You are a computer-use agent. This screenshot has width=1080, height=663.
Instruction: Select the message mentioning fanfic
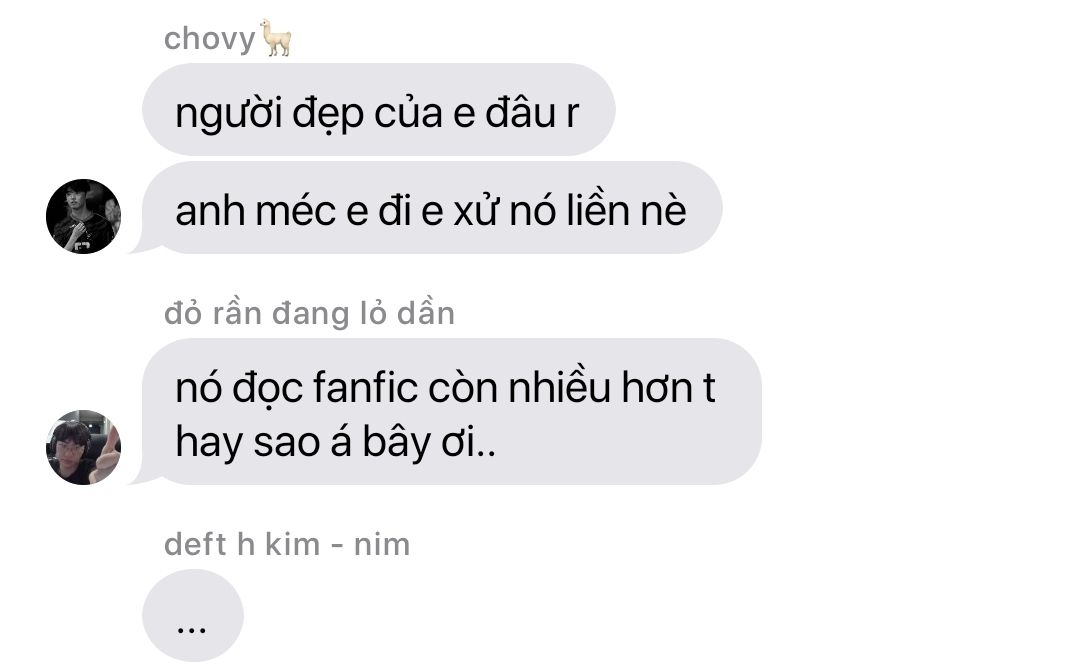click(x=452, y=412)
